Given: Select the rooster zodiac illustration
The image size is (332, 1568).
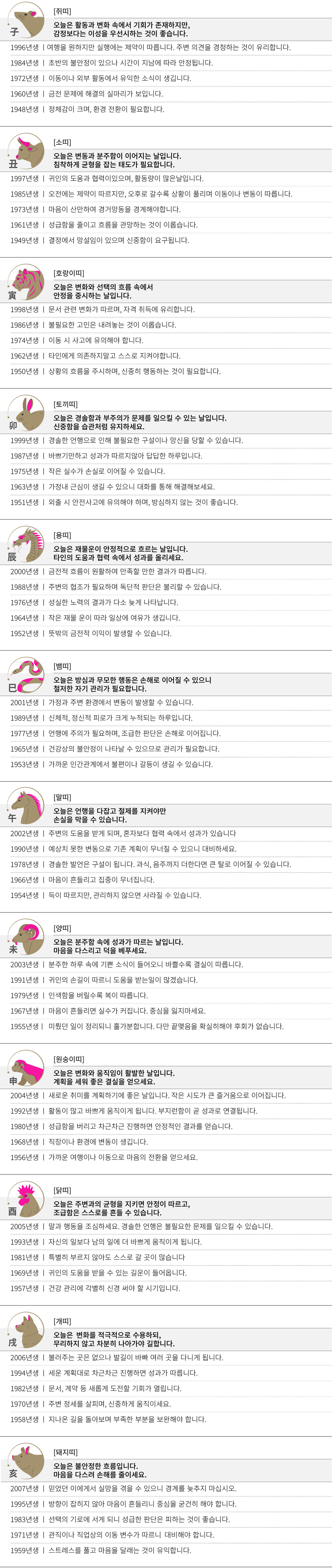Looking at the screenshot, I should pos(26,1198).
